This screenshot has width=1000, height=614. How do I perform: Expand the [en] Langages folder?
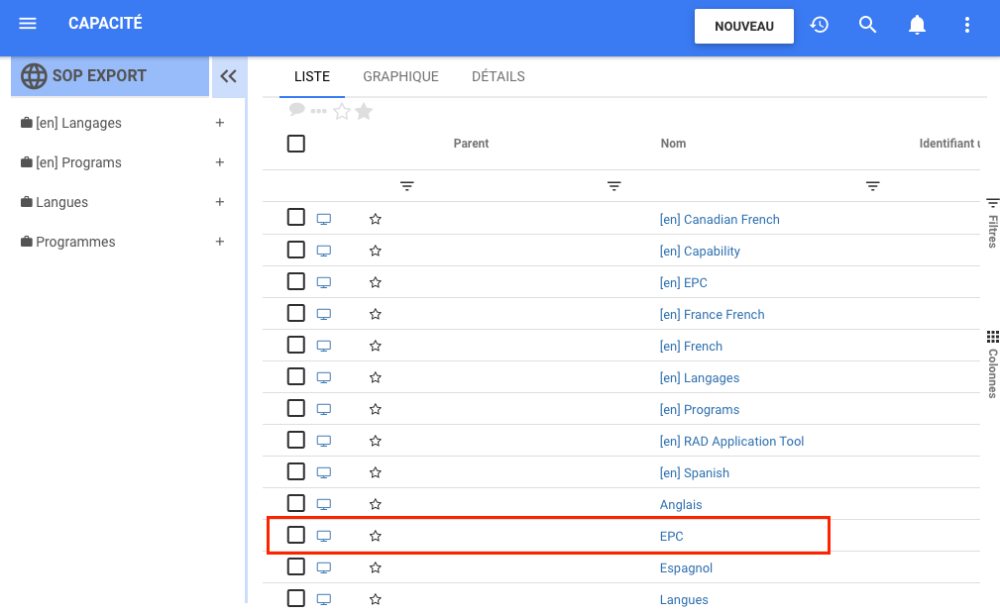(220, 123)
